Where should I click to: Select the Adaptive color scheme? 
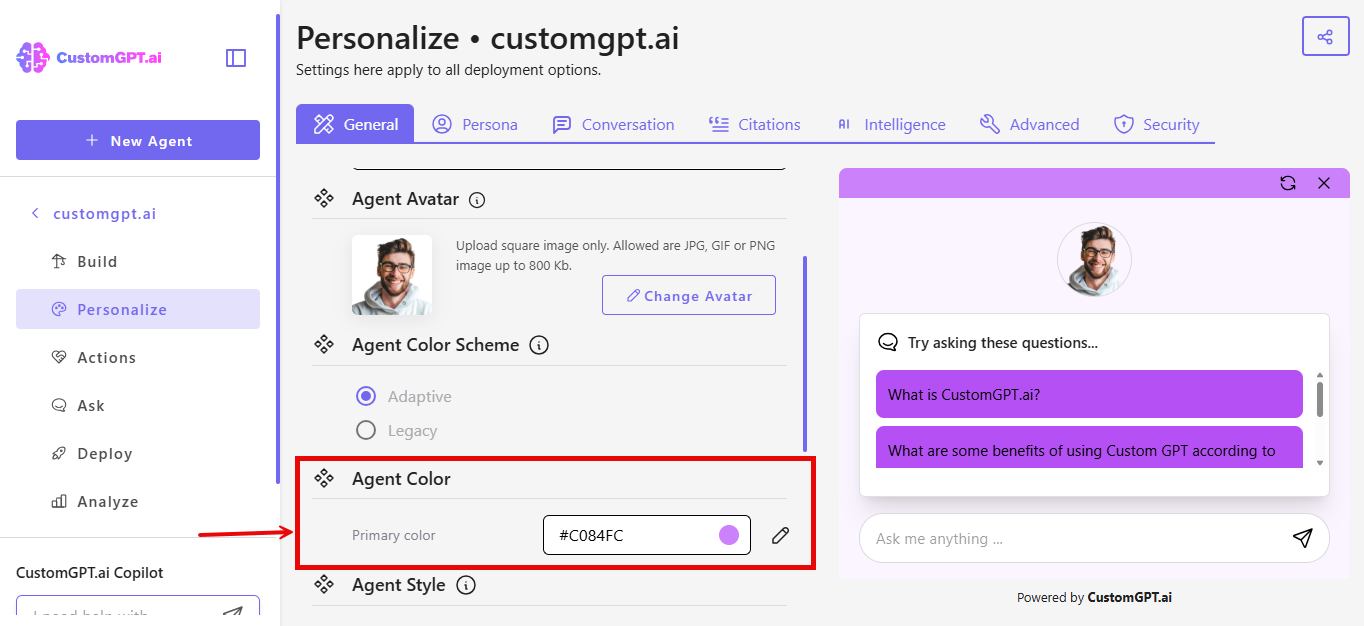(x=366, y=397)
